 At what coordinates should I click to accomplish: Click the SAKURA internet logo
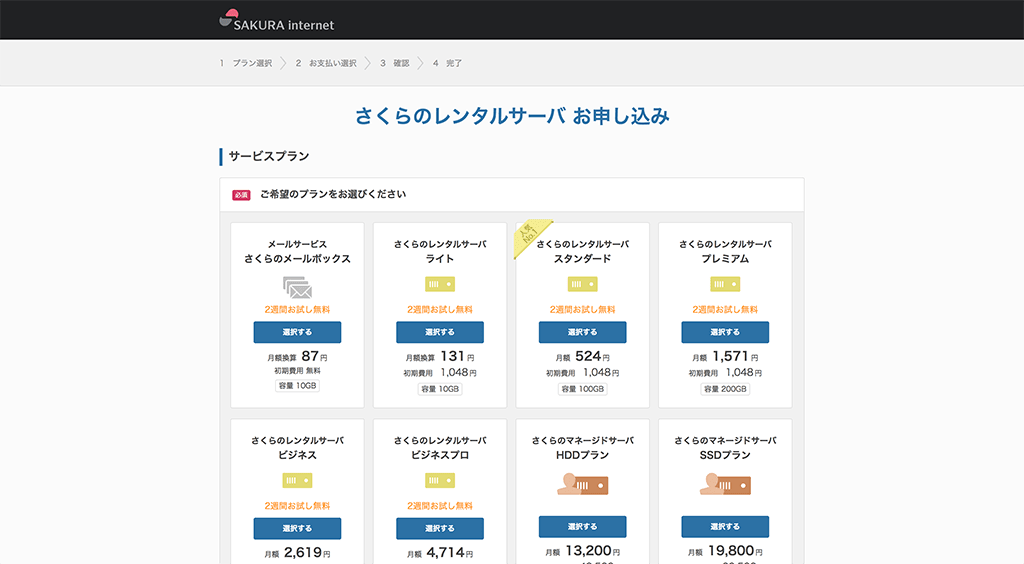click(276, 20)
